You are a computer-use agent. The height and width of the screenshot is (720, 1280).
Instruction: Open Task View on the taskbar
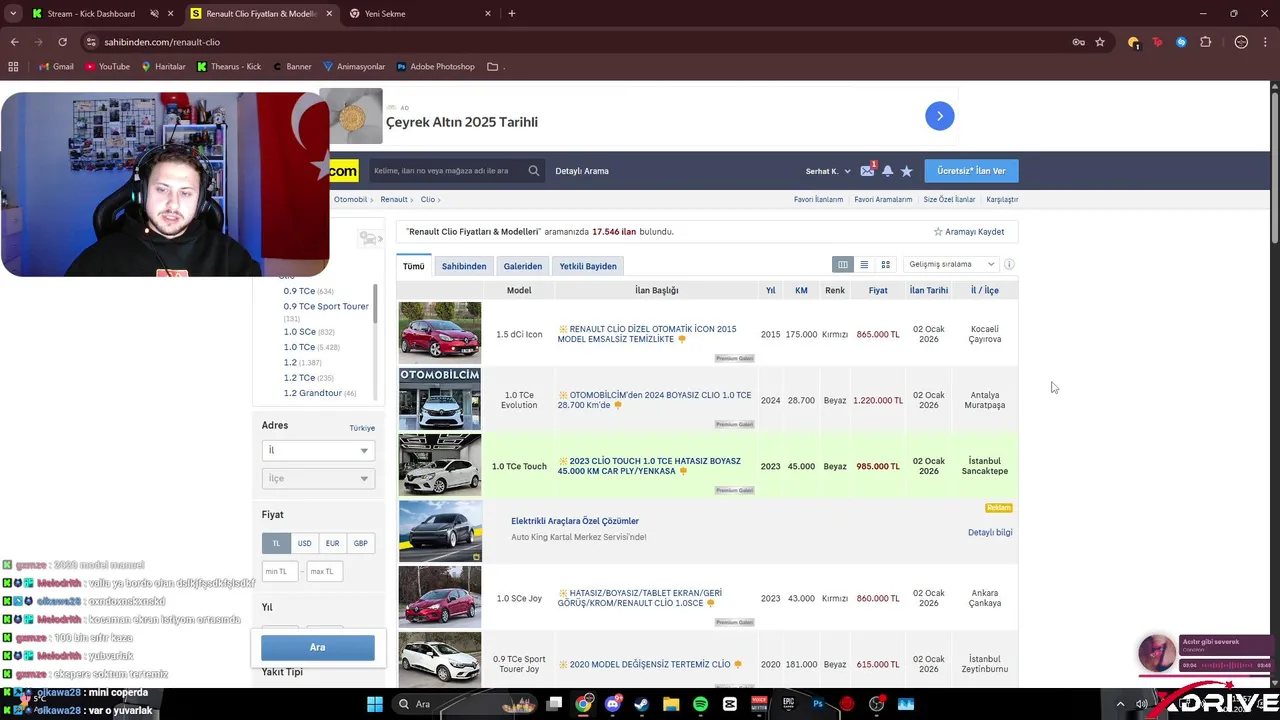[x=554, y=704]
